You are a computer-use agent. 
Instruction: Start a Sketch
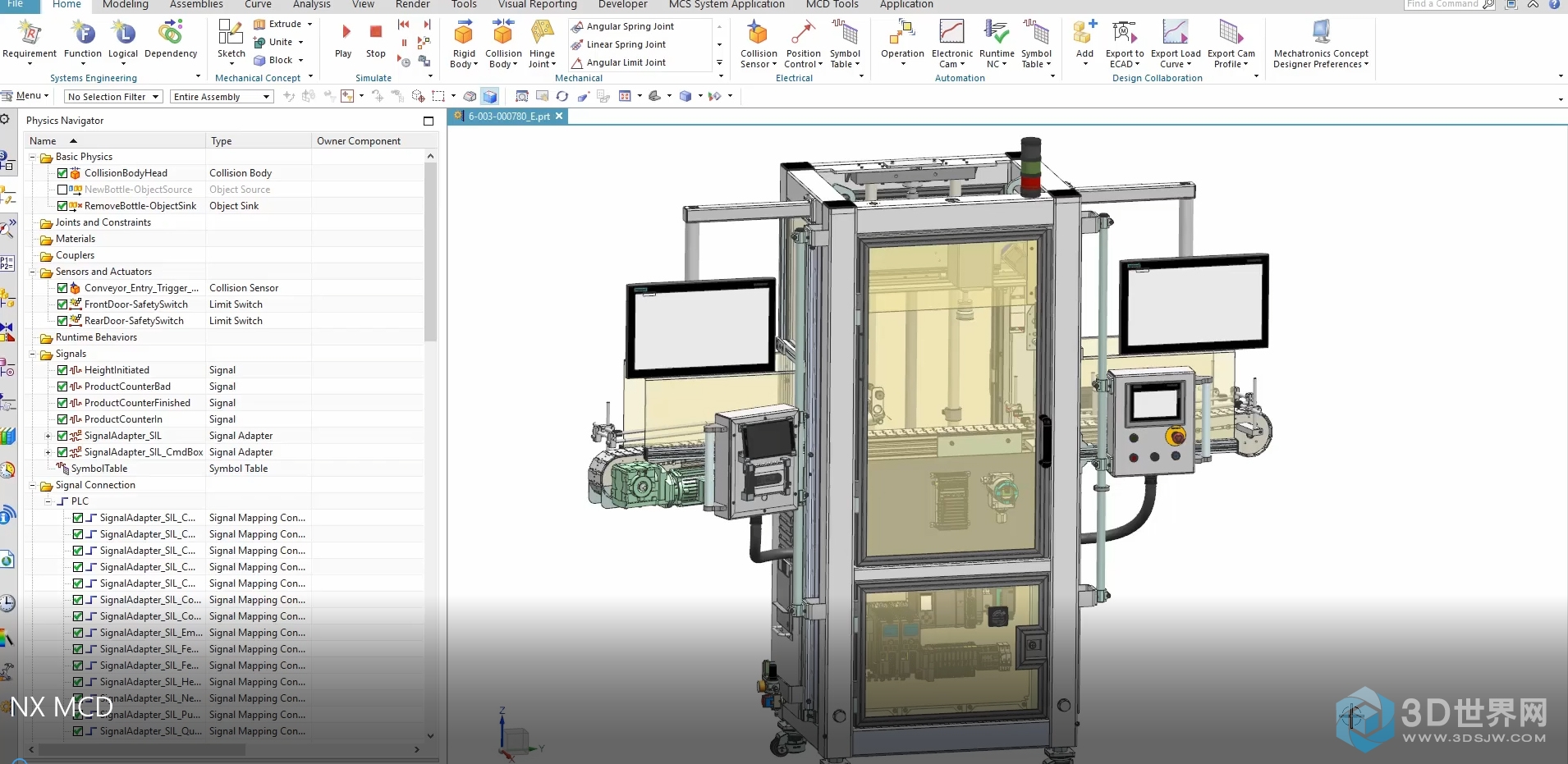pos(231,41)
